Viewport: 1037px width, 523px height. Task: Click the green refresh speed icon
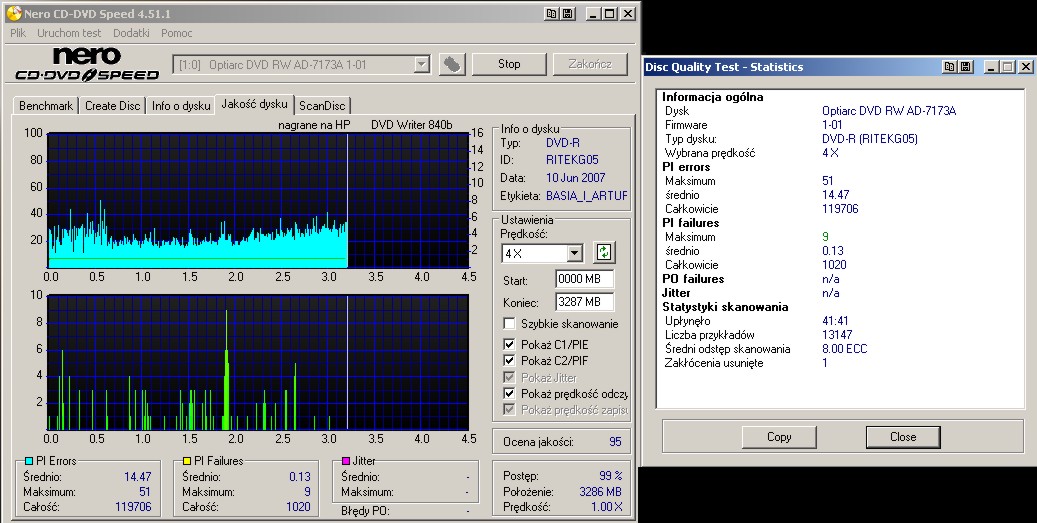click(603, 252)
